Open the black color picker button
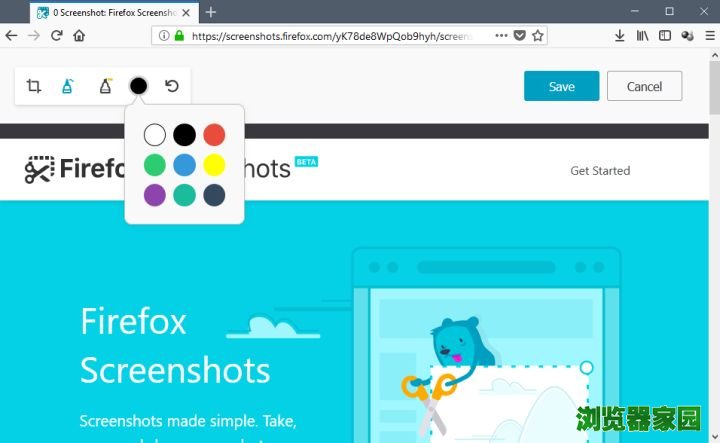The height and width of the screenshot is (443, 720). 138,86
